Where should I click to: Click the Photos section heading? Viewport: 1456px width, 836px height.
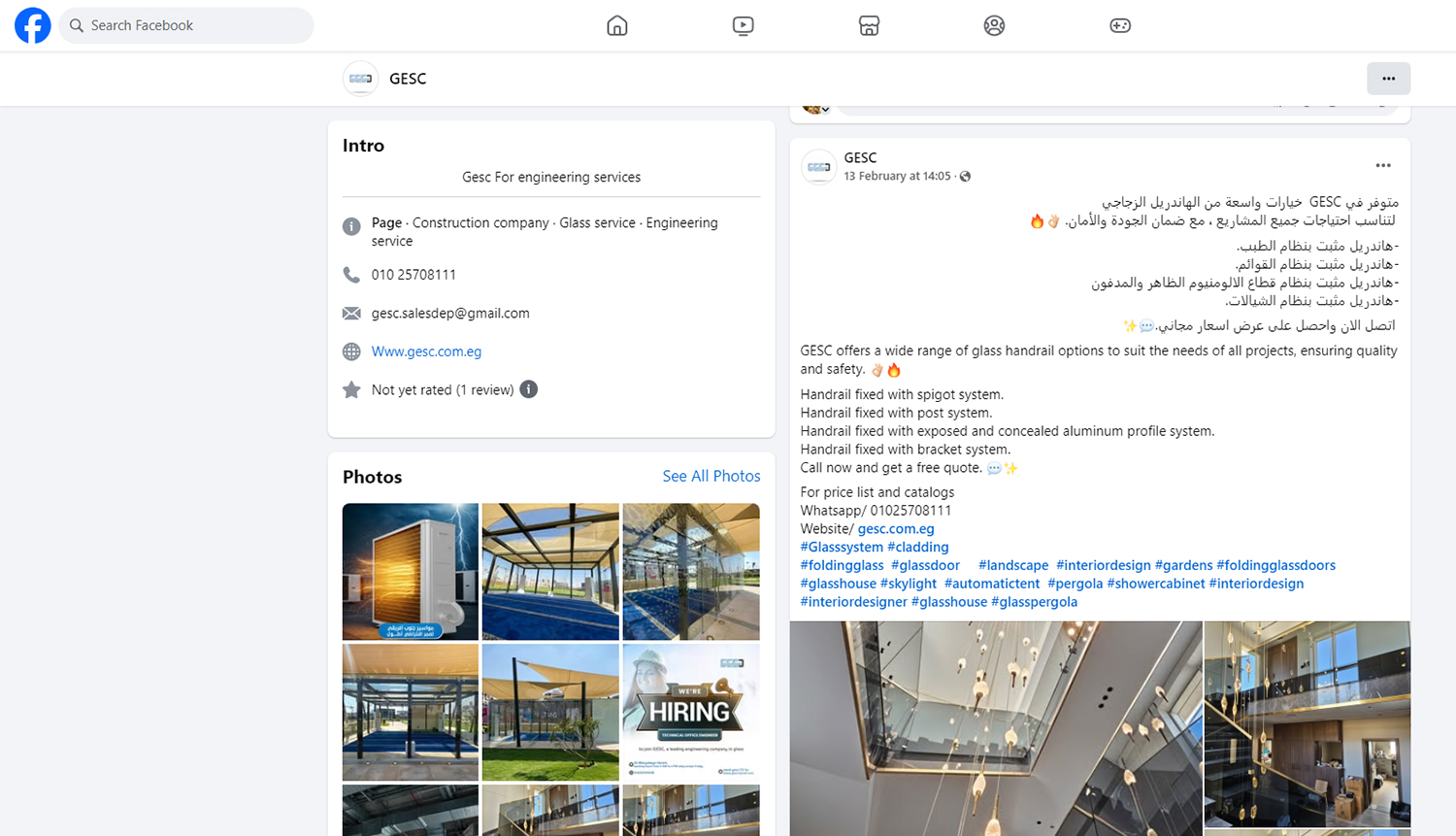pos(372,477)
